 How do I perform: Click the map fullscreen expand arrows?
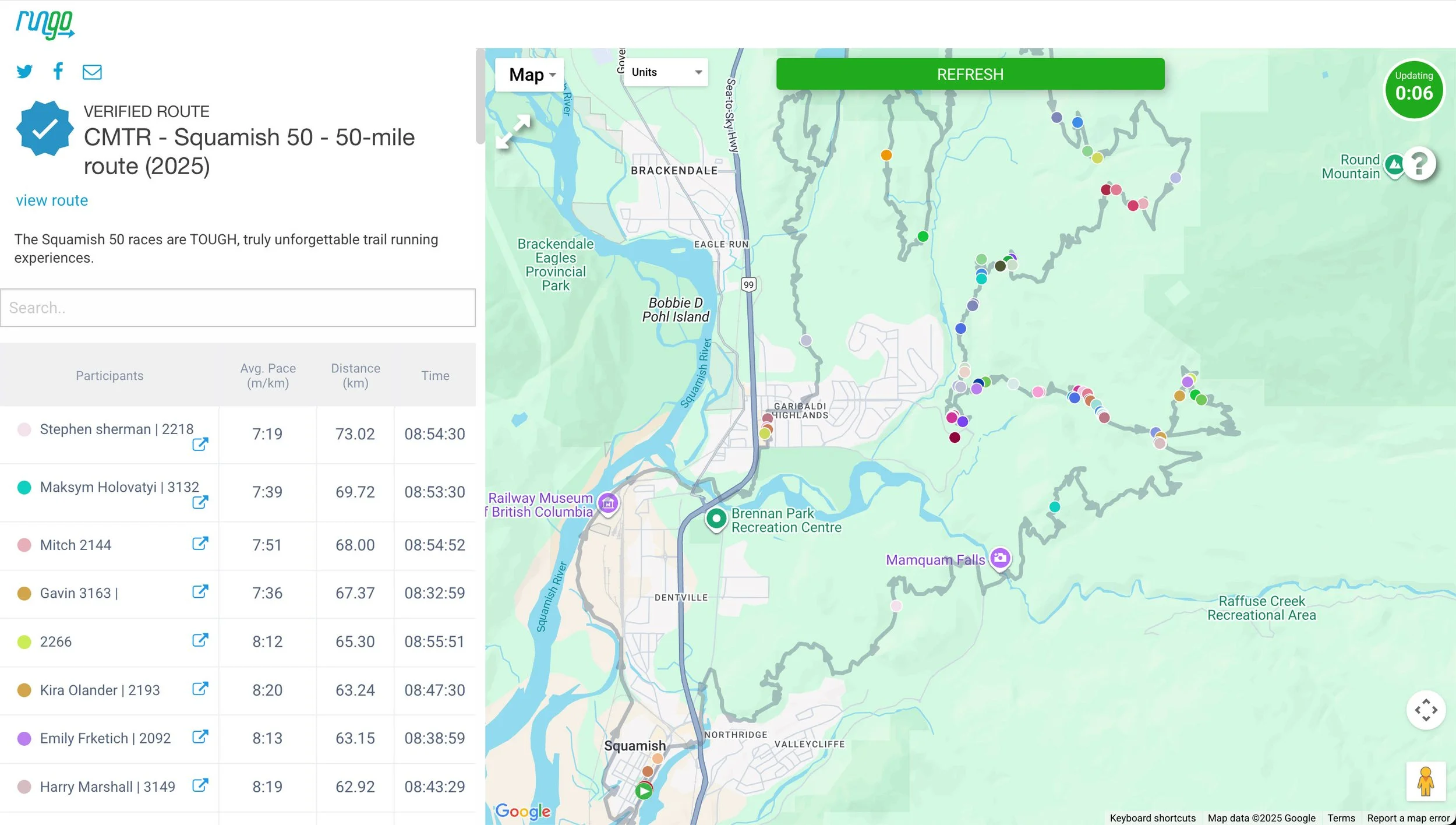tap(513, 132)
